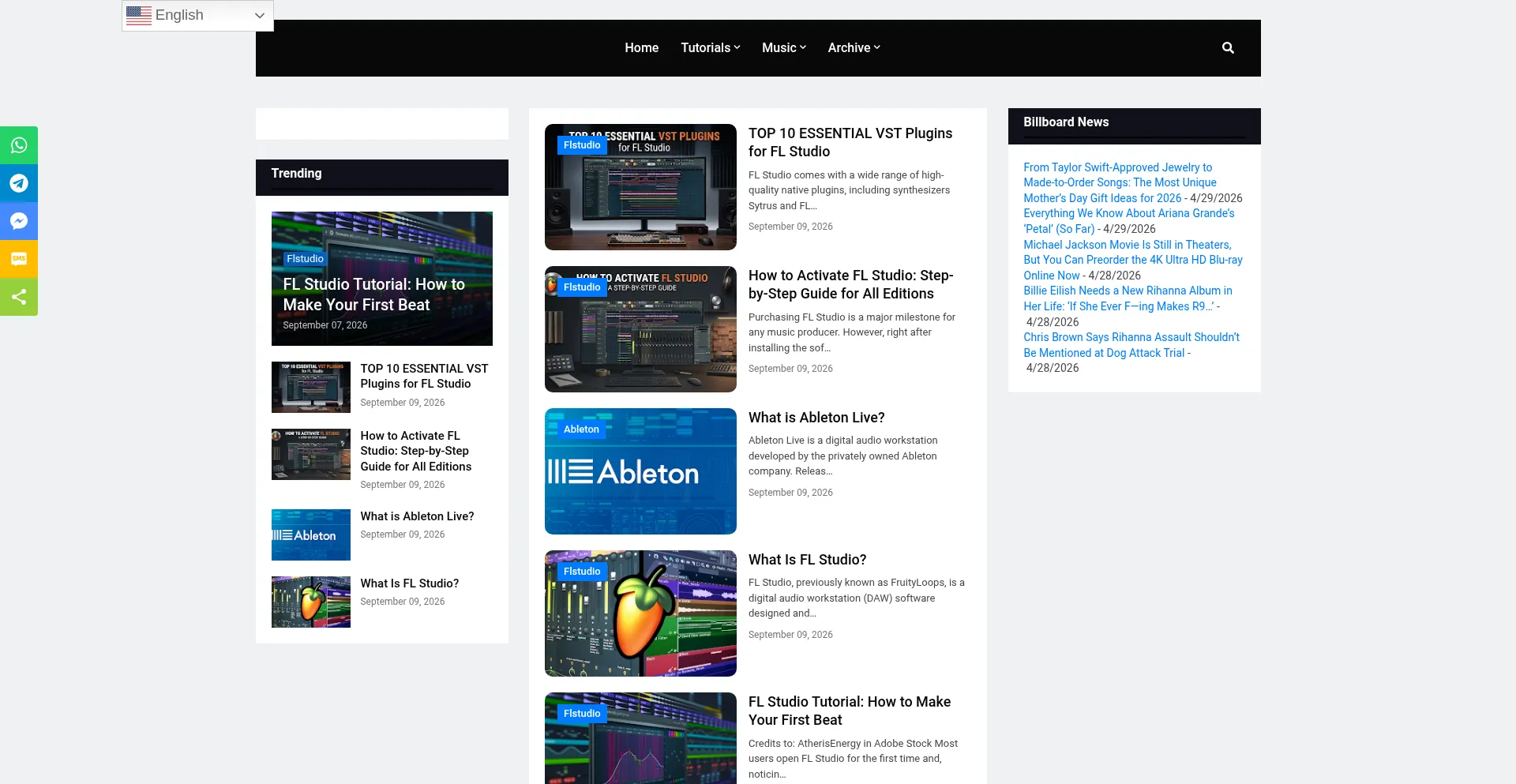Share page via WhatsApp icon
The image size is (1516, 784).
click(x=19, y=145)
